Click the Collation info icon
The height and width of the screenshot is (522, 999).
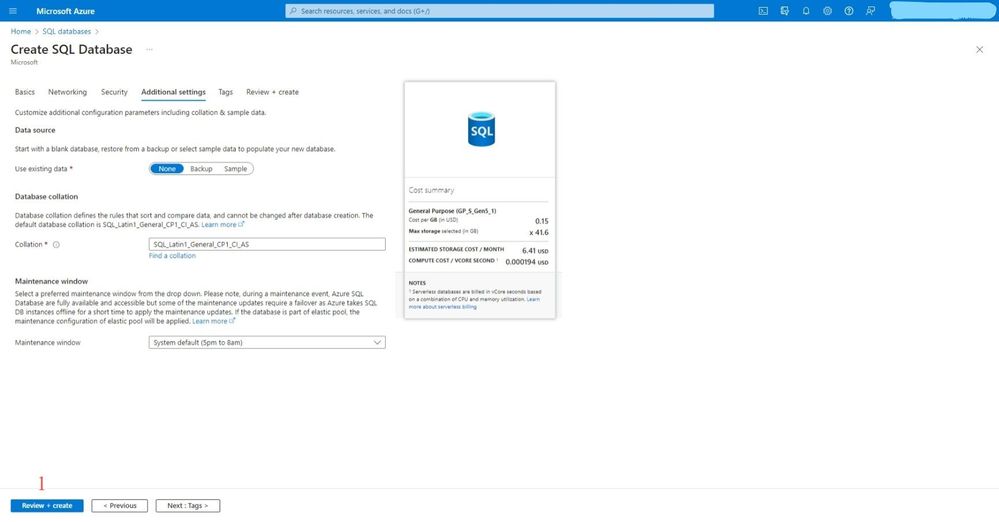coord(56,245)
